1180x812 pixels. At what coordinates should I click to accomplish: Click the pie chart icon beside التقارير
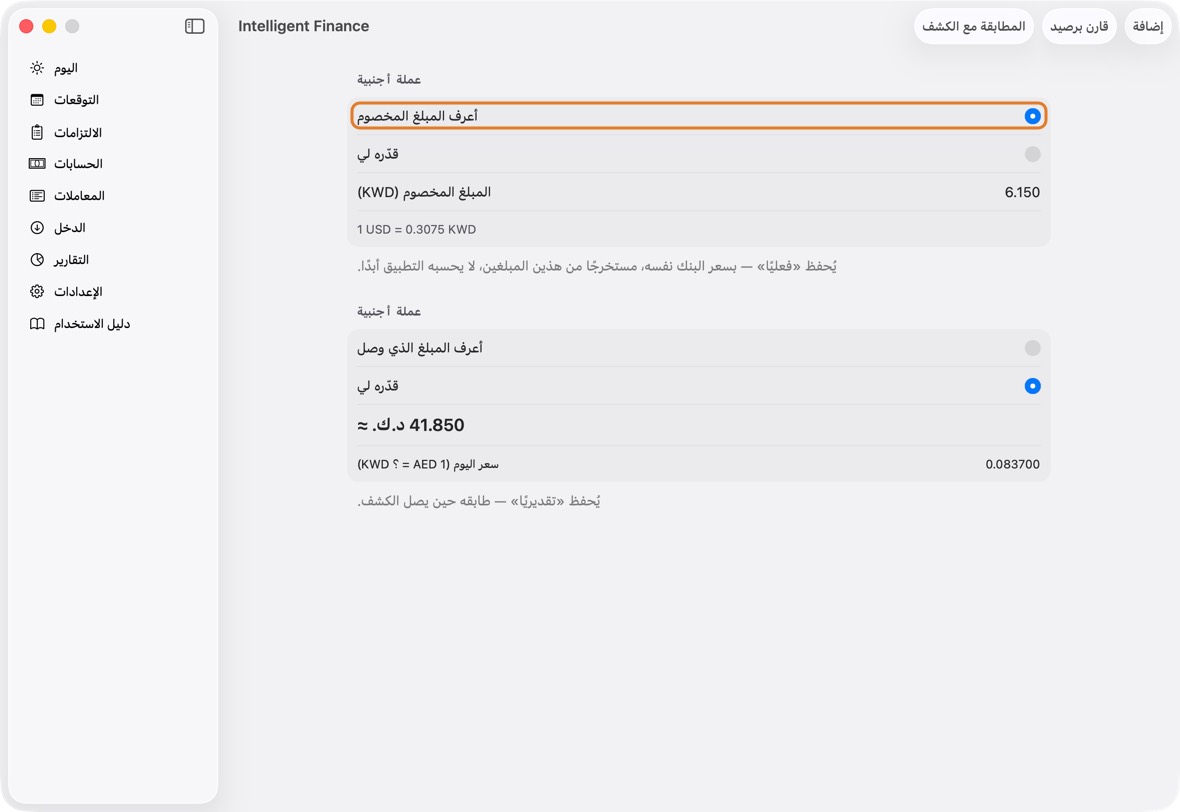(x=37, y=260)
